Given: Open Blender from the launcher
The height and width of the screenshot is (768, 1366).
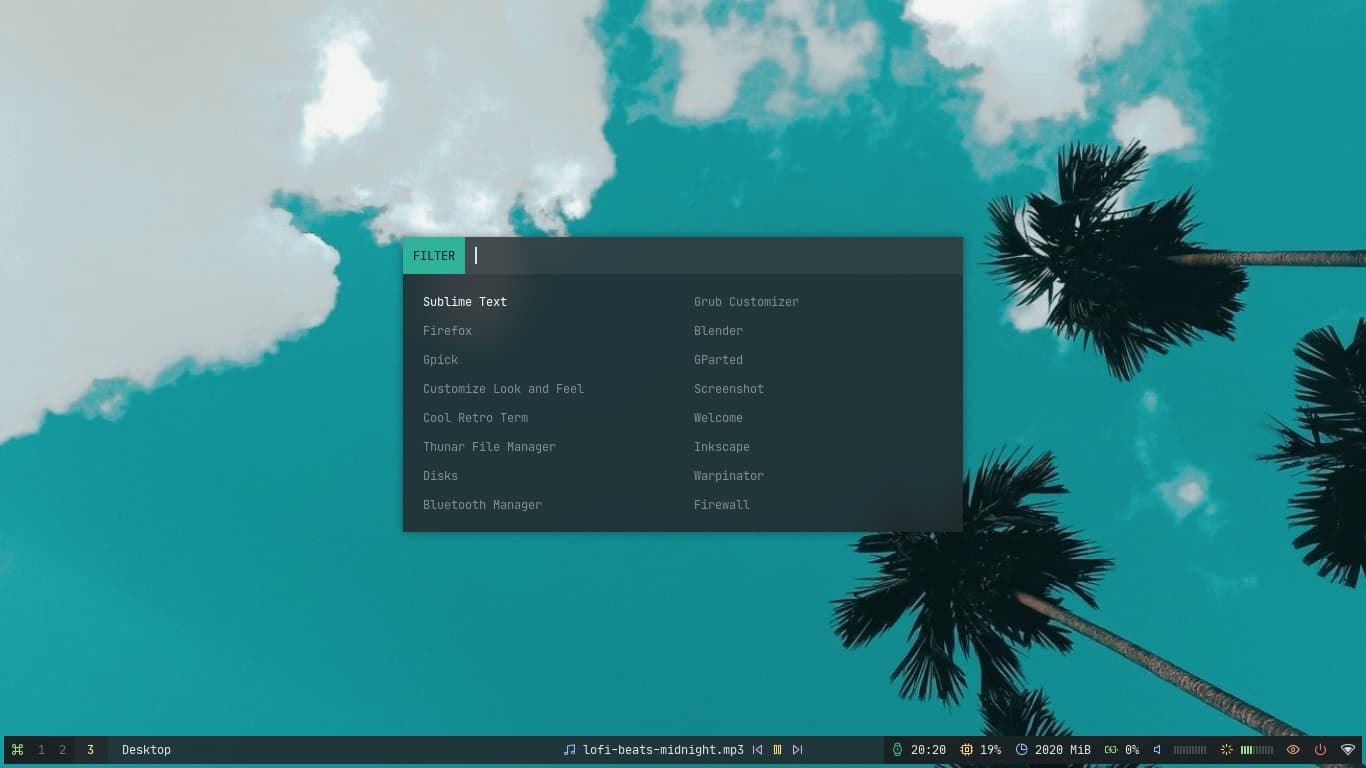Looking at the screenshot, I should (x=718, y=331).
